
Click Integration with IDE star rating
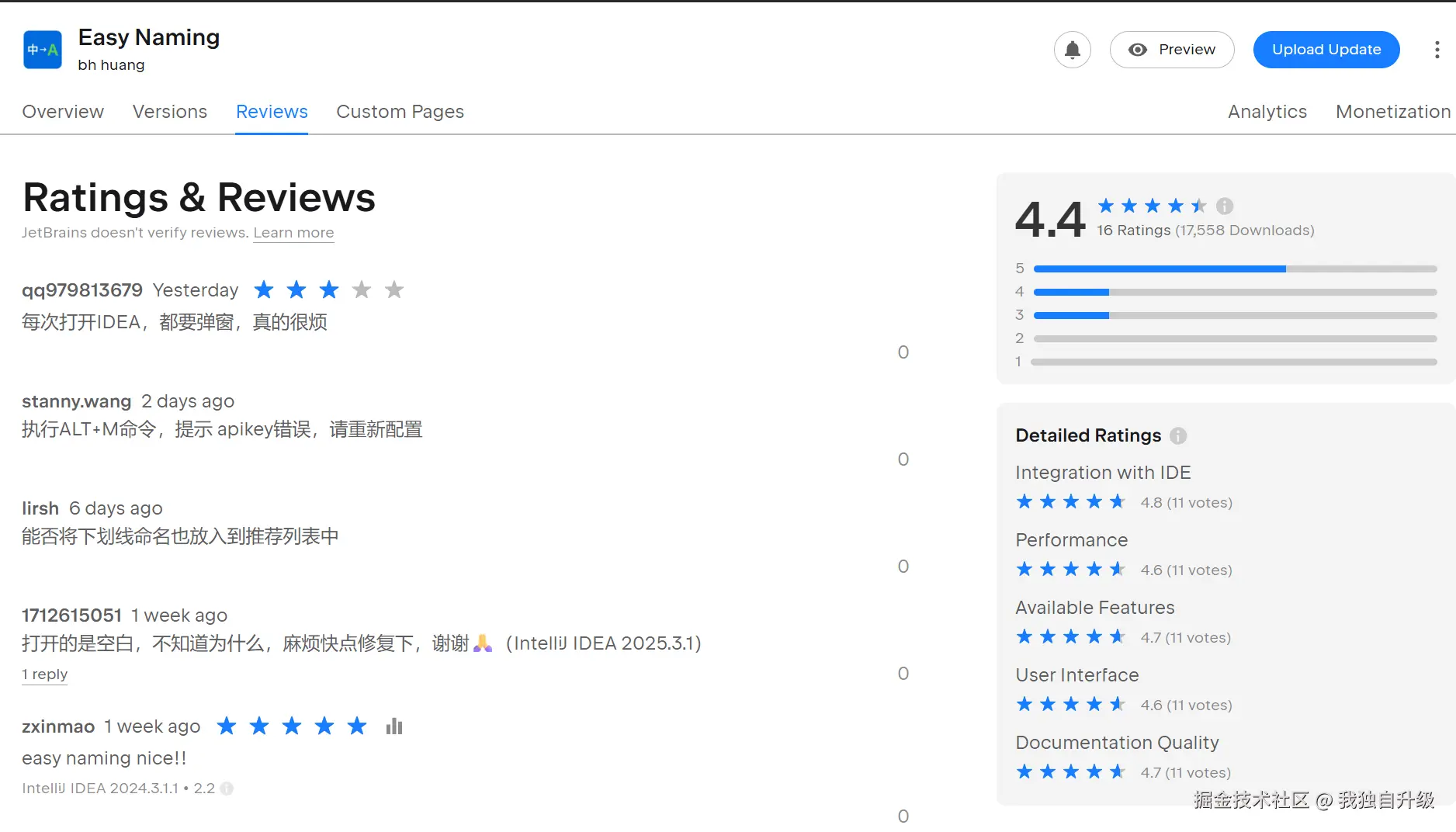pyautogui.click(x=1071, y=502)
